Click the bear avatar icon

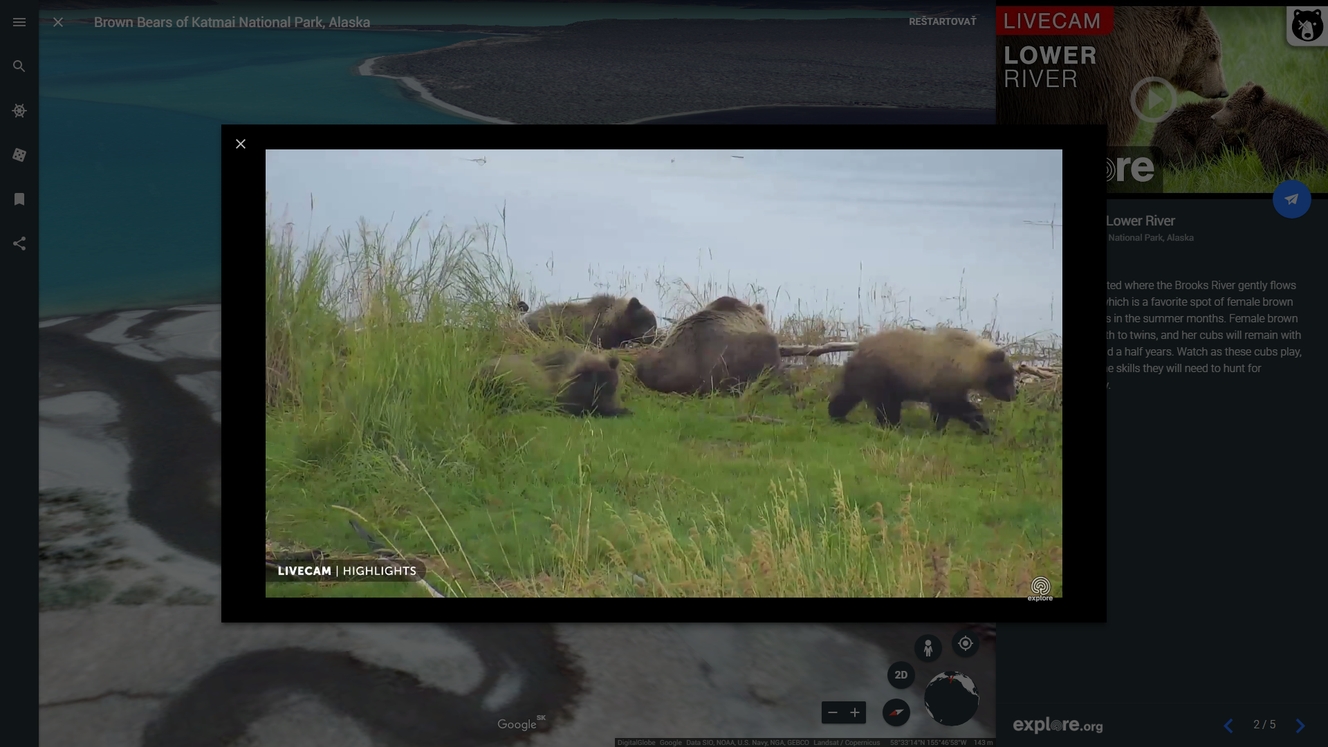tap(1307, 26)
